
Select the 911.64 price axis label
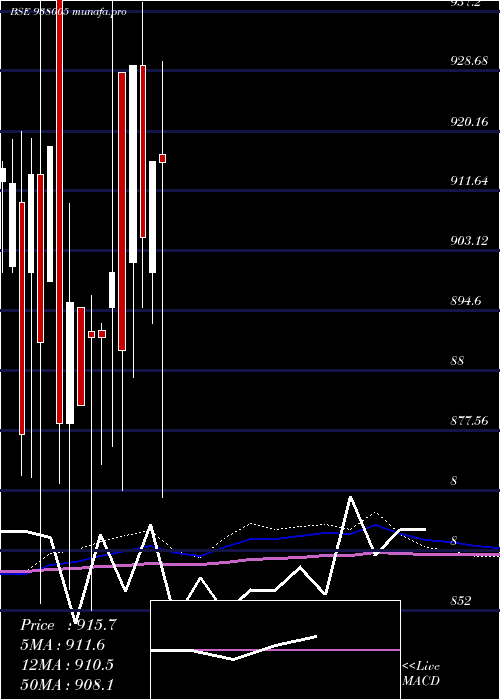pos(469,181)
